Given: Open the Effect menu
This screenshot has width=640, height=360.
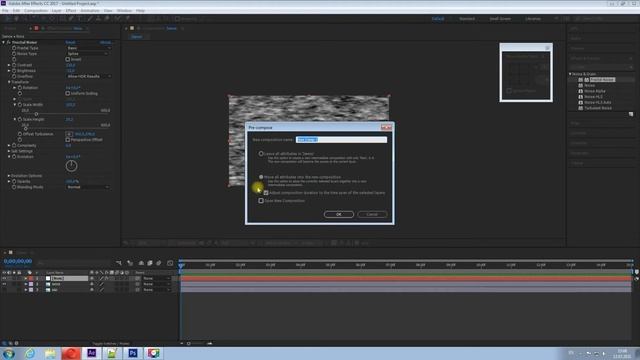Looking at the screenshot, I should 71,11.
